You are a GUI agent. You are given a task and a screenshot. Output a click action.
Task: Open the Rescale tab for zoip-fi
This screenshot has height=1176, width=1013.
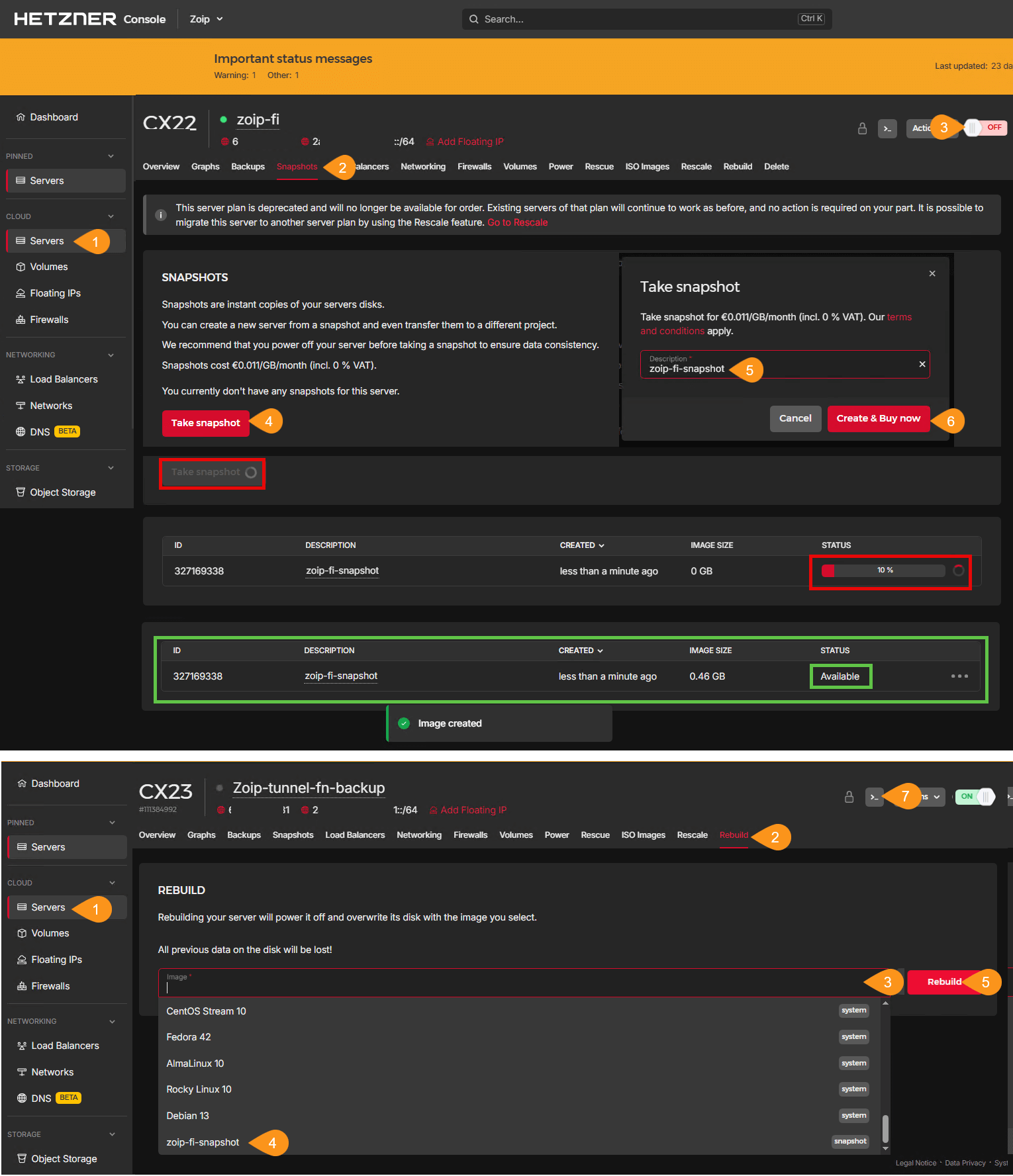click(x=696, y=167)
